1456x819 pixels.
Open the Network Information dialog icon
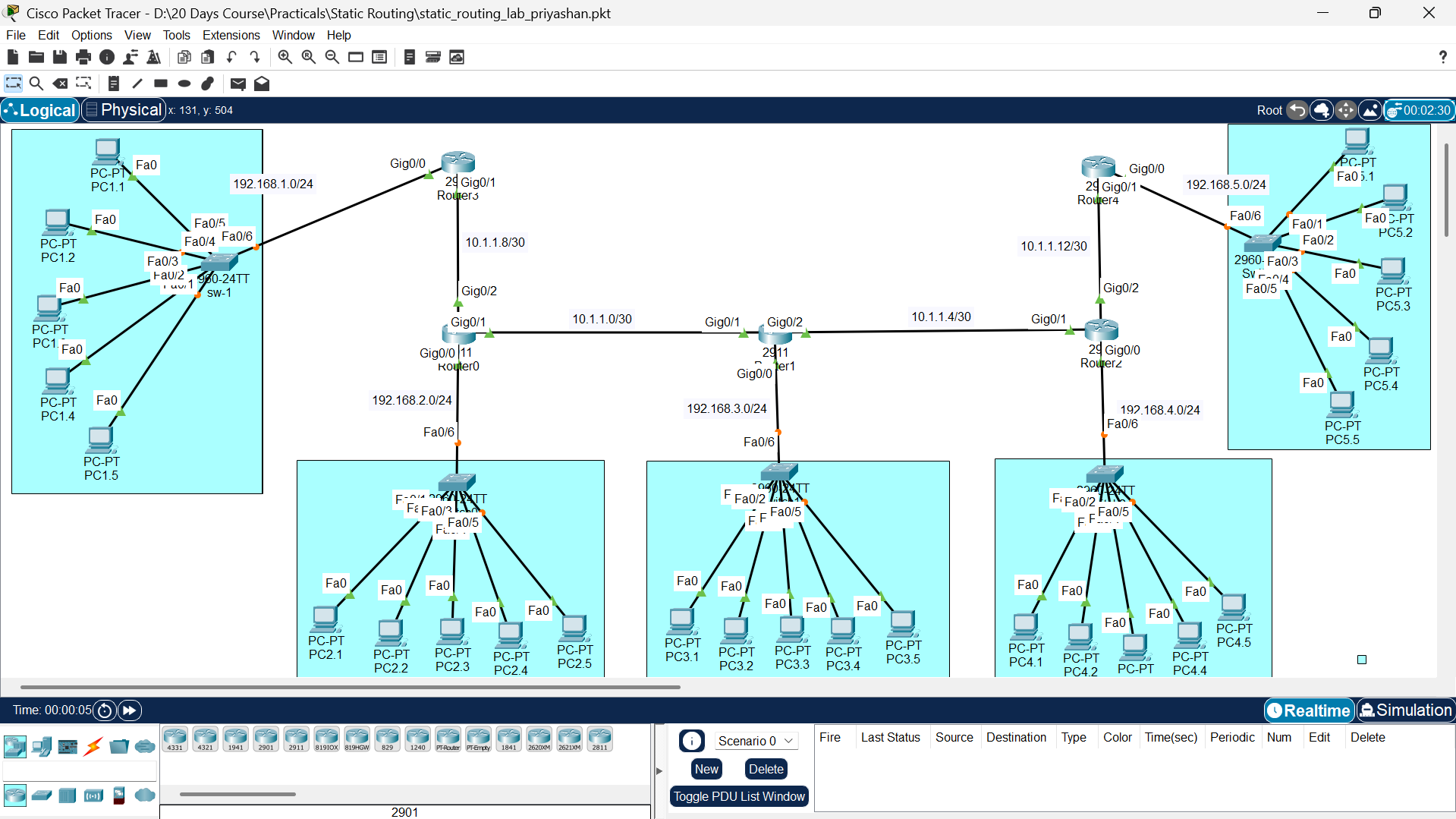[x=107, y=57]
